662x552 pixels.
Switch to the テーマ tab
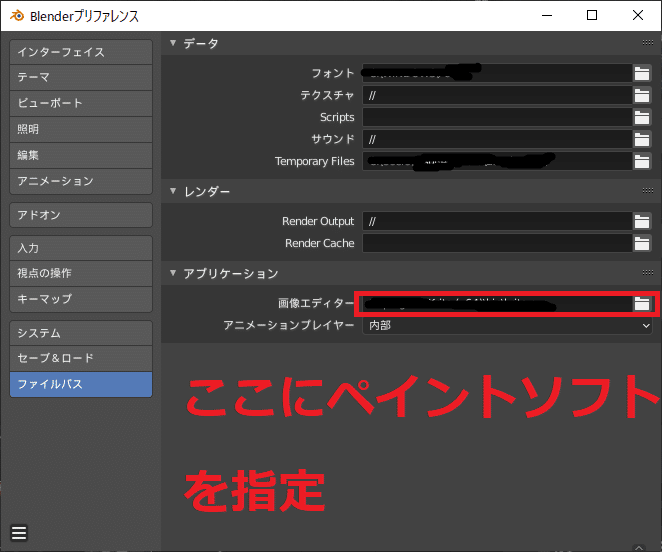(81, 77)
